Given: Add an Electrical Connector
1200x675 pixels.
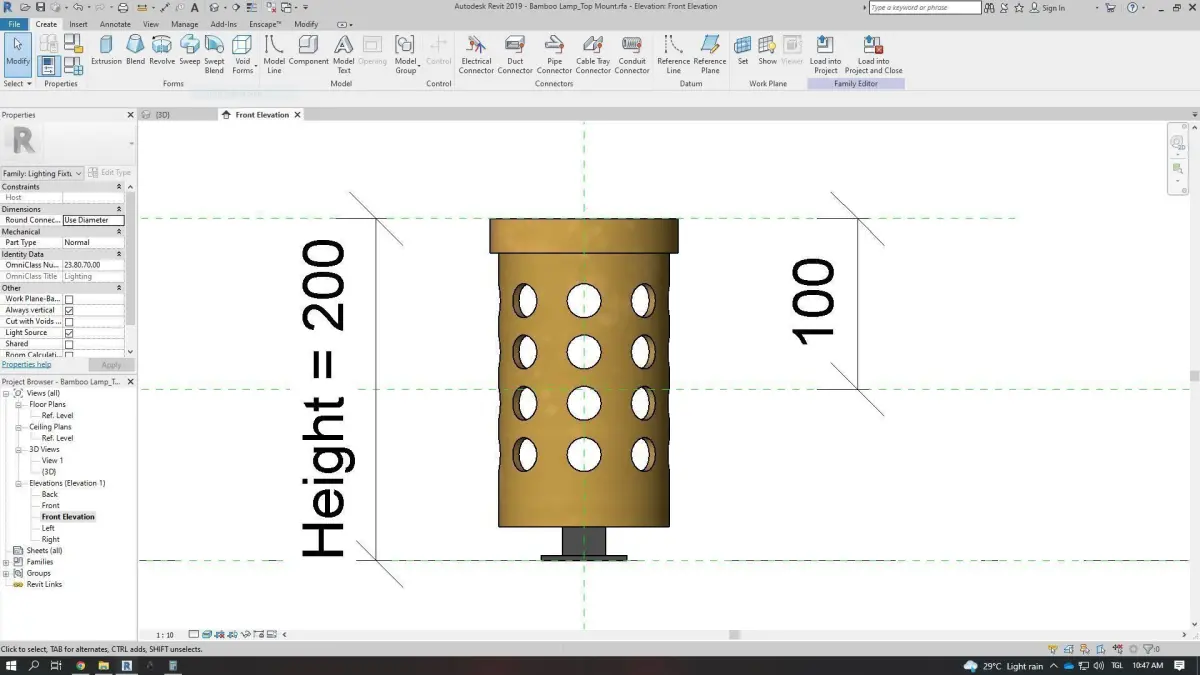Looking at the screenshot, I should [x=476, y=55].
